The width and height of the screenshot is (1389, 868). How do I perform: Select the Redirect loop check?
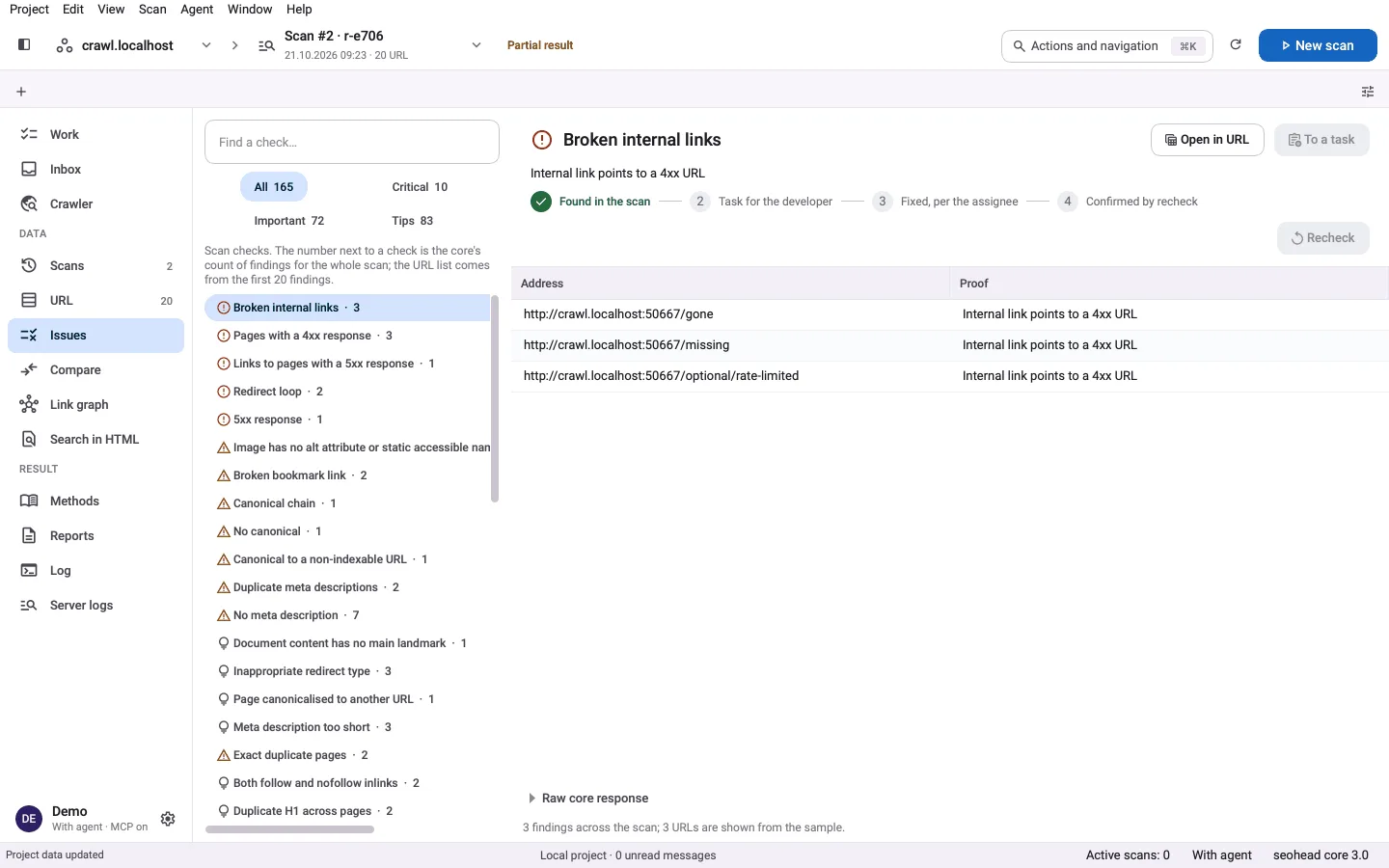point(347,392)
